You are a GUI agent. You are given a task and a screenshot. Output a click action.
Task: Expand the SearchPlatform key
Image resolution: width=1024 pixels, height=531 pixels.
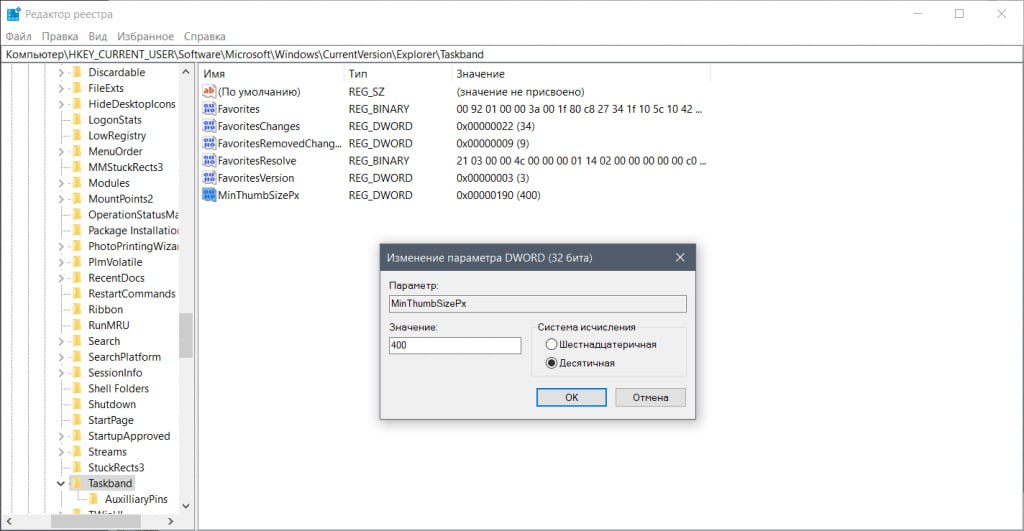pyautogui.click(x=61, y=357)
